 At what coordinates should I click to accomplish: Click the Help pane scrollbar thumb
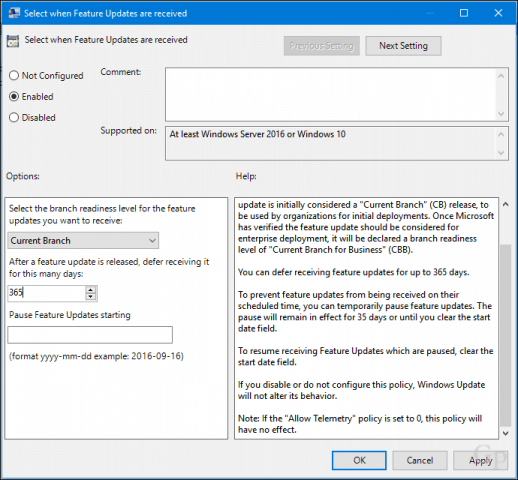click(505, 335)
